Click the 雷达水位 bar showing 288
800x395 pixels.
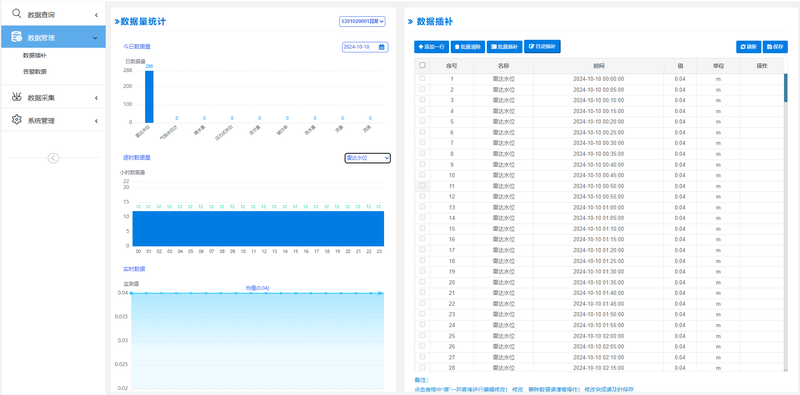[x=149, y=96]
